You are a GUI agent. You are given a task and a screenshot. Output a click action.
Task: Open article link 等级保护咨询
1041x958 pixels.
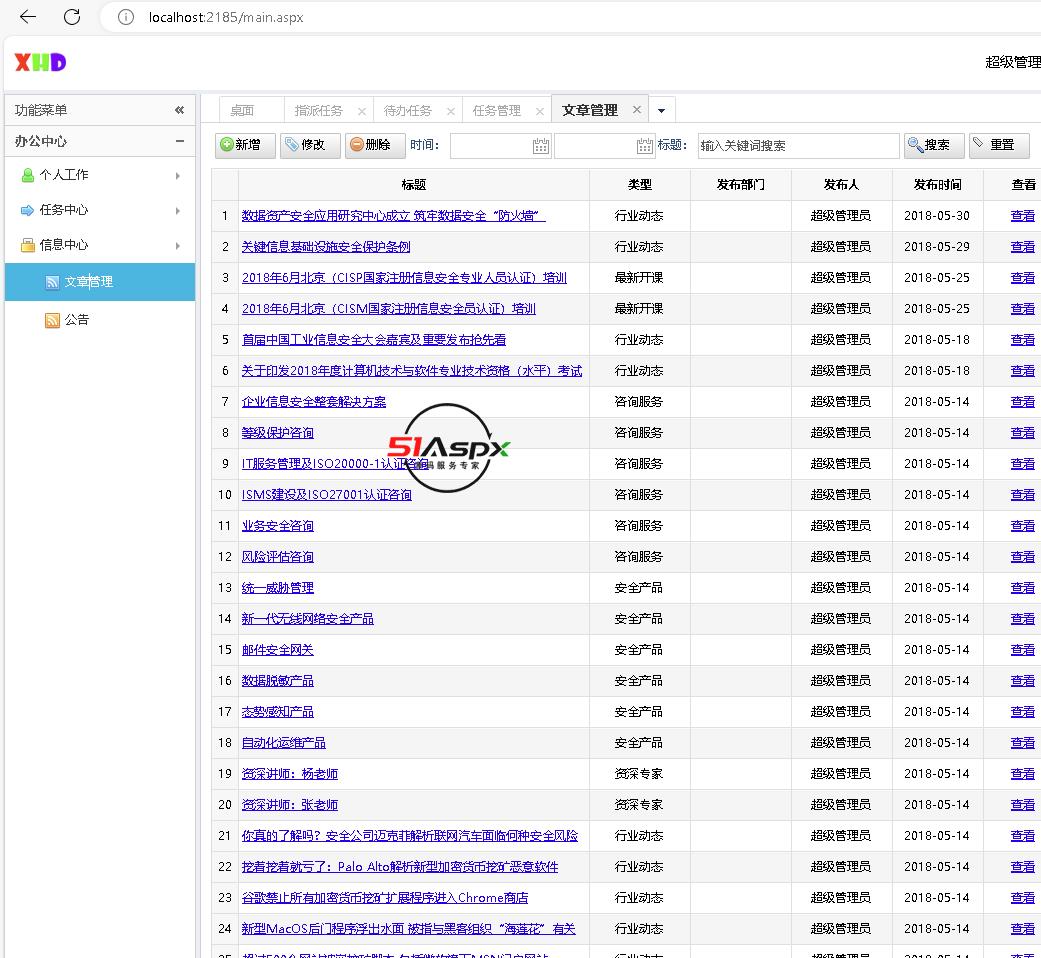[277, 433]
